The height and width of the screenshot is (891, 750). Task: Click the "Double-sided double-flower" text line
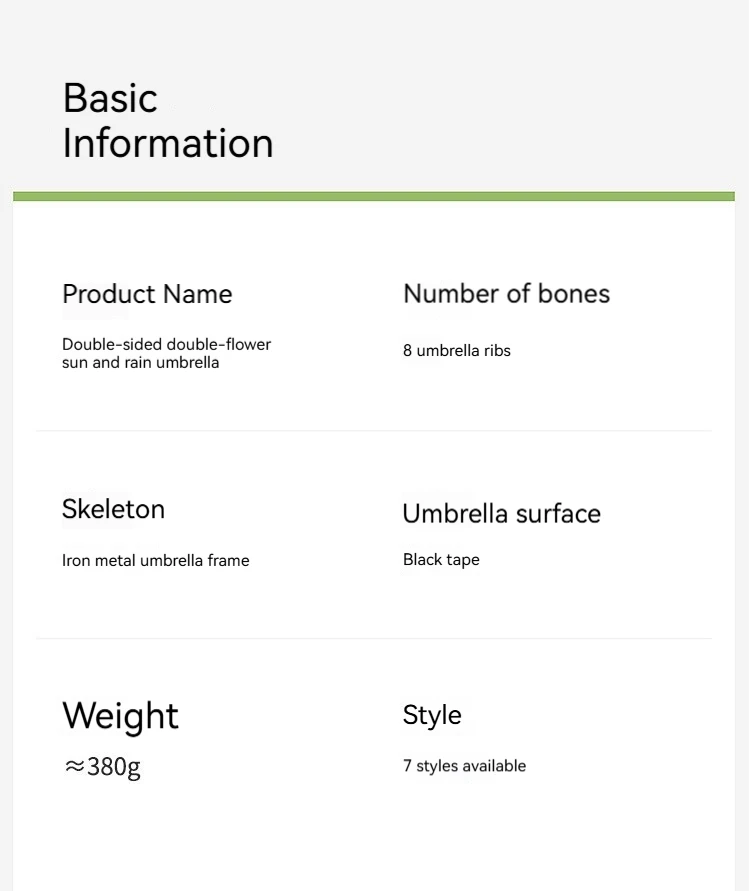coord(166,344)
